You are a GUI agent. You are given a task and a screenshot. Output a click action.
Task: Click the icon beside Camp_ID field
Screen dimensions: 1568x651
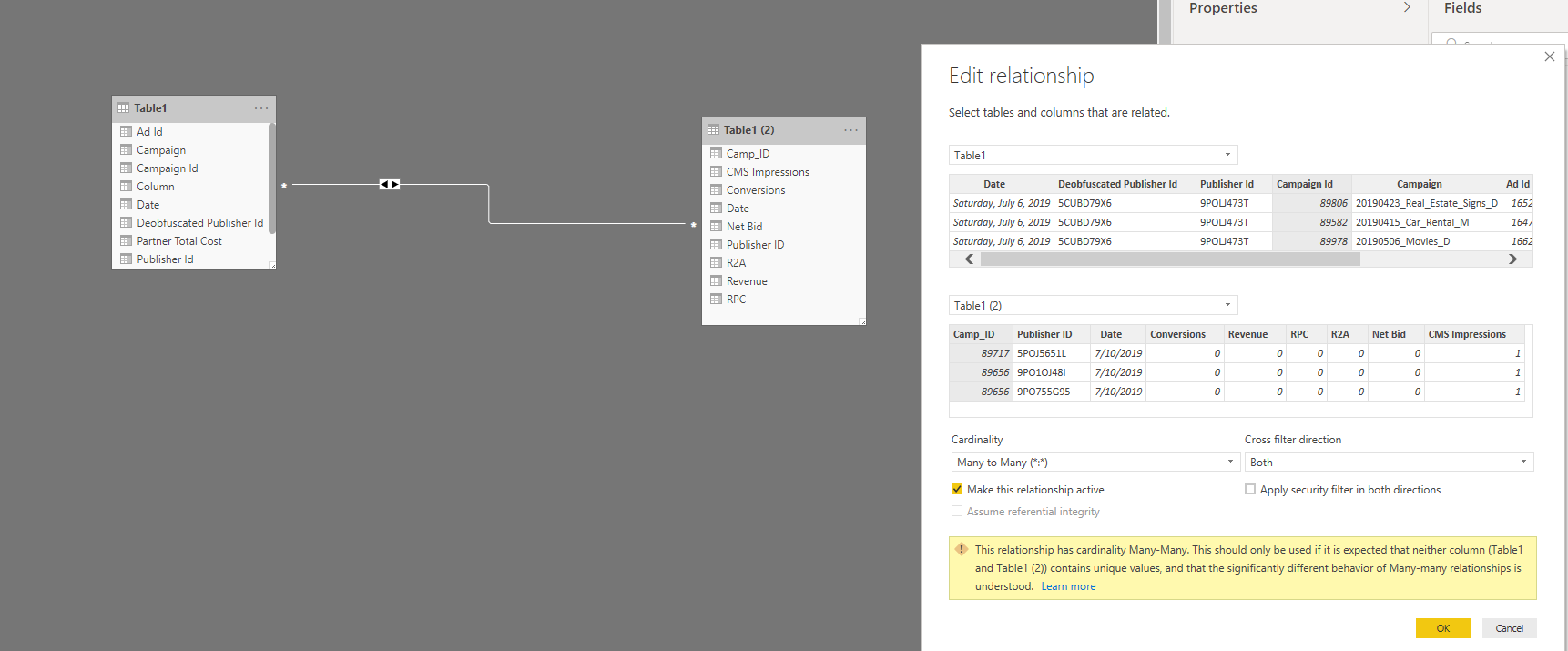pyautogui.click(x=716, y=154)
